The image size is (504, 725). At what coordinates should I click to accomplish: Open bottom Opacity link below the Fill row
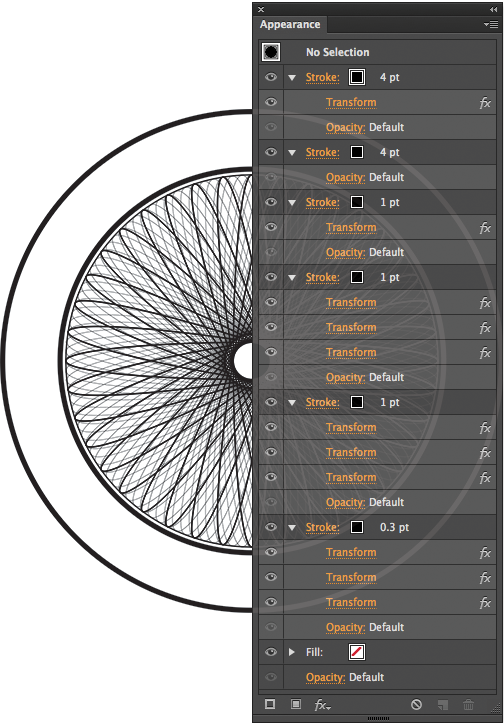326,677
